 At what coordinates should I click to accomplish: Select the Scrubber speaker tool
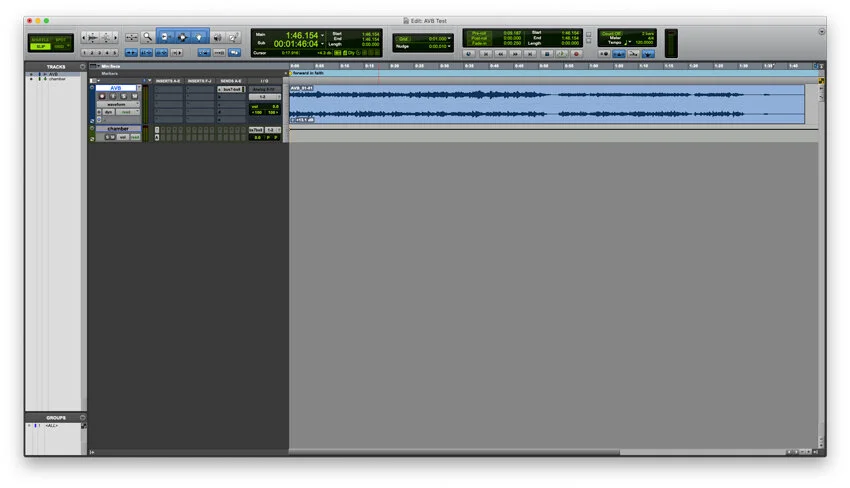coord(218,37)
